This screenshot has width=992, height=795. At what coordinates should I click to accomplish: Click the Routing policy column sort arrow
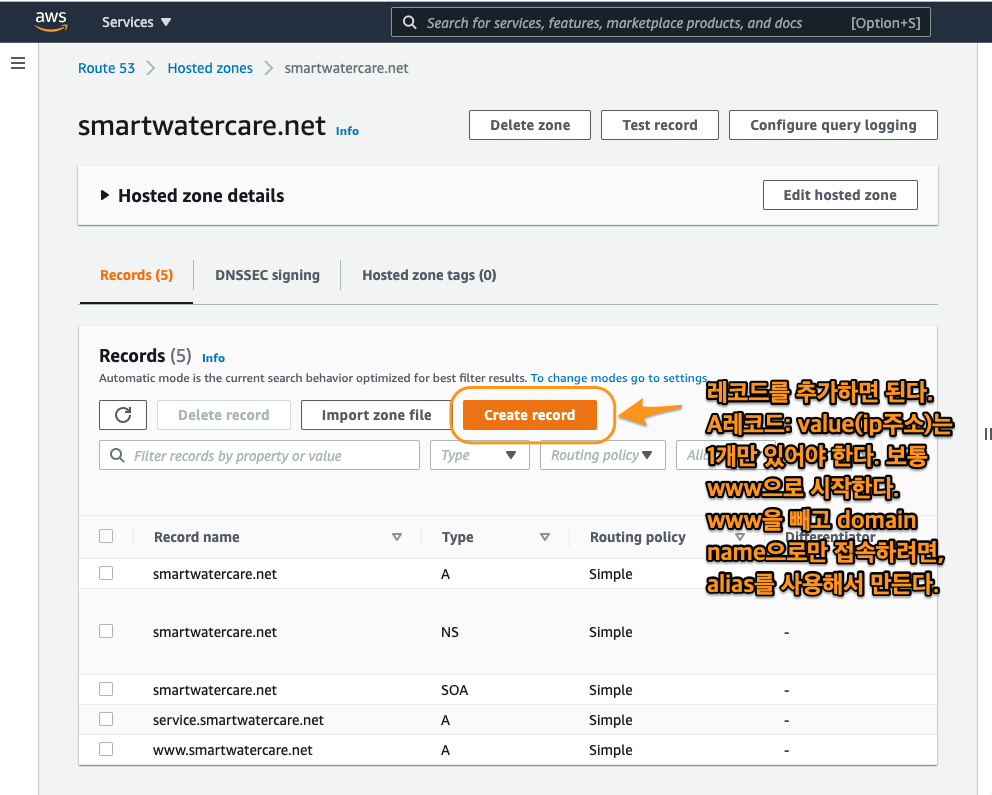coord(740,537)
